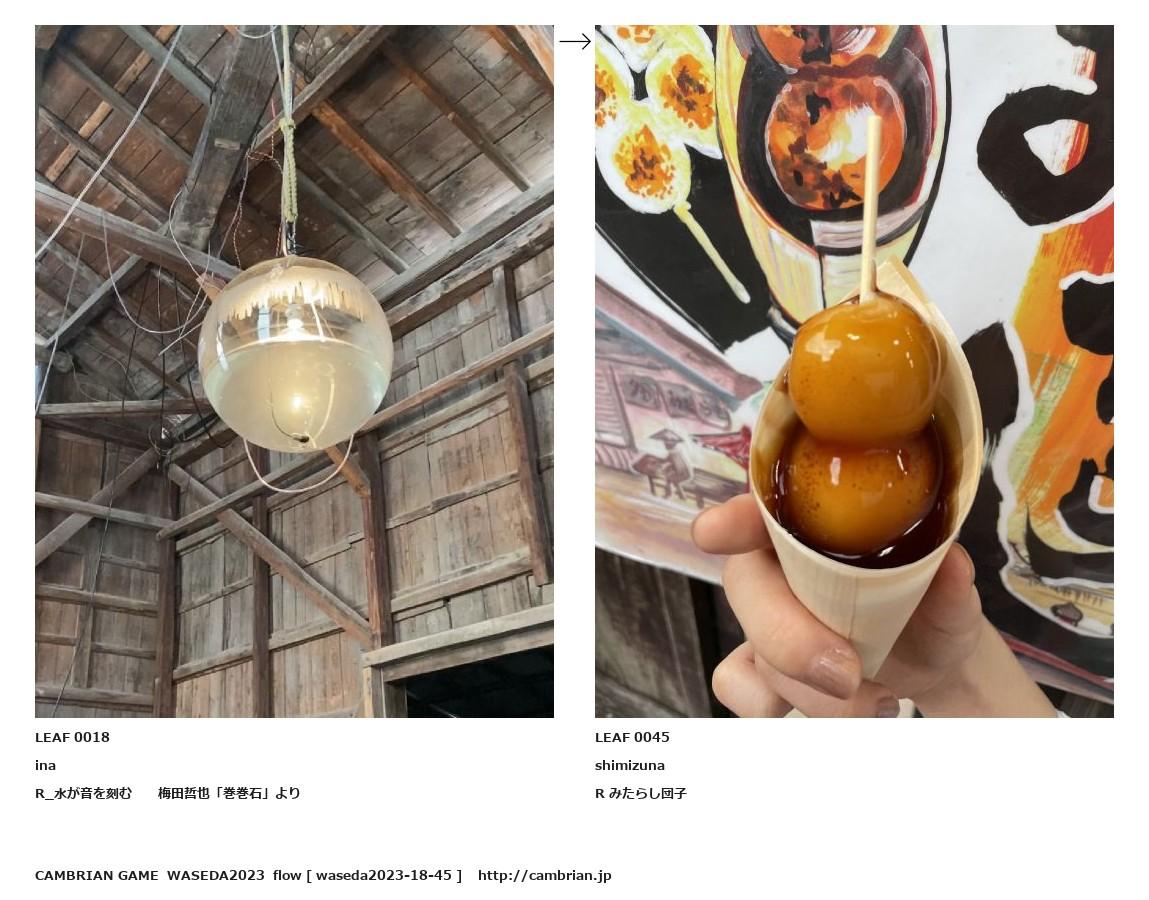
Task: Click the caption R_水が音を刻む
Action: [x=84, y=793]
